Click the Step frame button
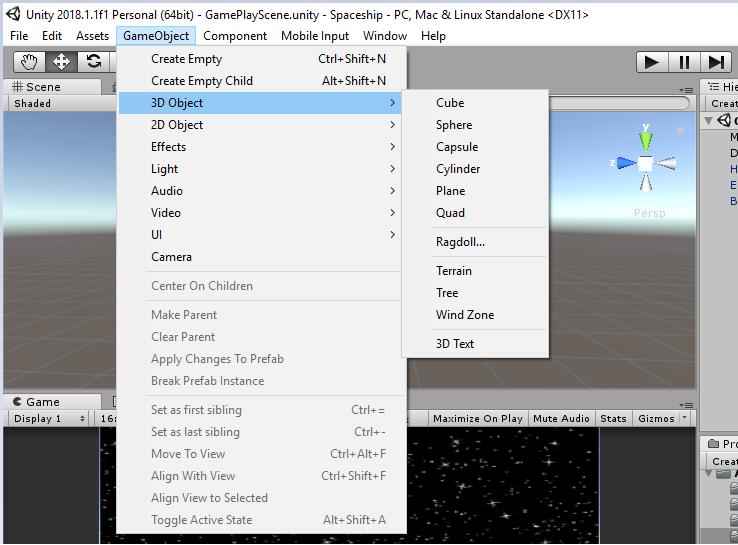 [716, 62]
